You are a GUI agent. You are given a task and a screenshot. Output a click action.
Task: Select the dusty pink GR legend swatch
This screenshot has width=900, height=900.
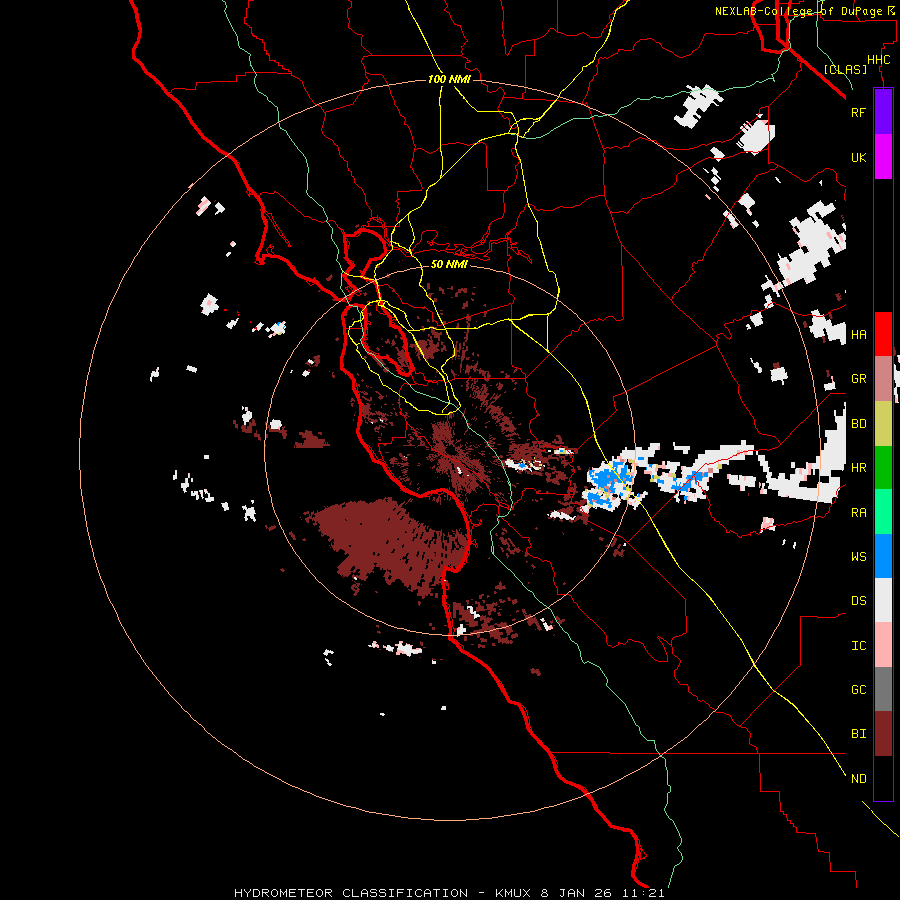coord(883,379)
